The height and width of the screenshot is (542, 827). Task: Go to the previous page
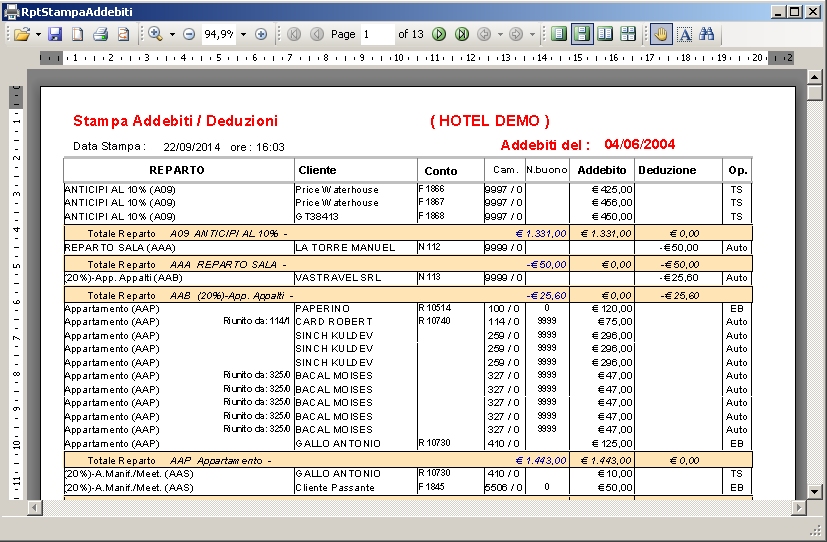[316, 34]
